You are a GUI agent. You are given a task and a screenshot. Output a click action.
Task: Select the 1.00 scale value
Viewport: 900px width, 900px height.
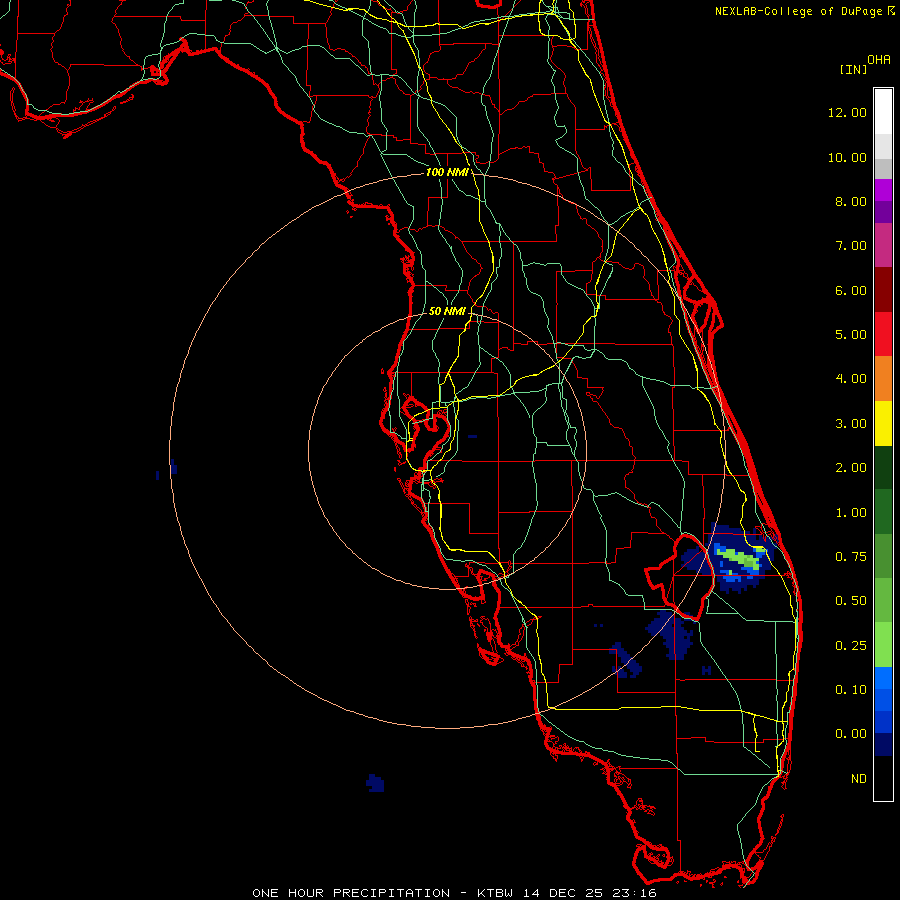(851, 513)
